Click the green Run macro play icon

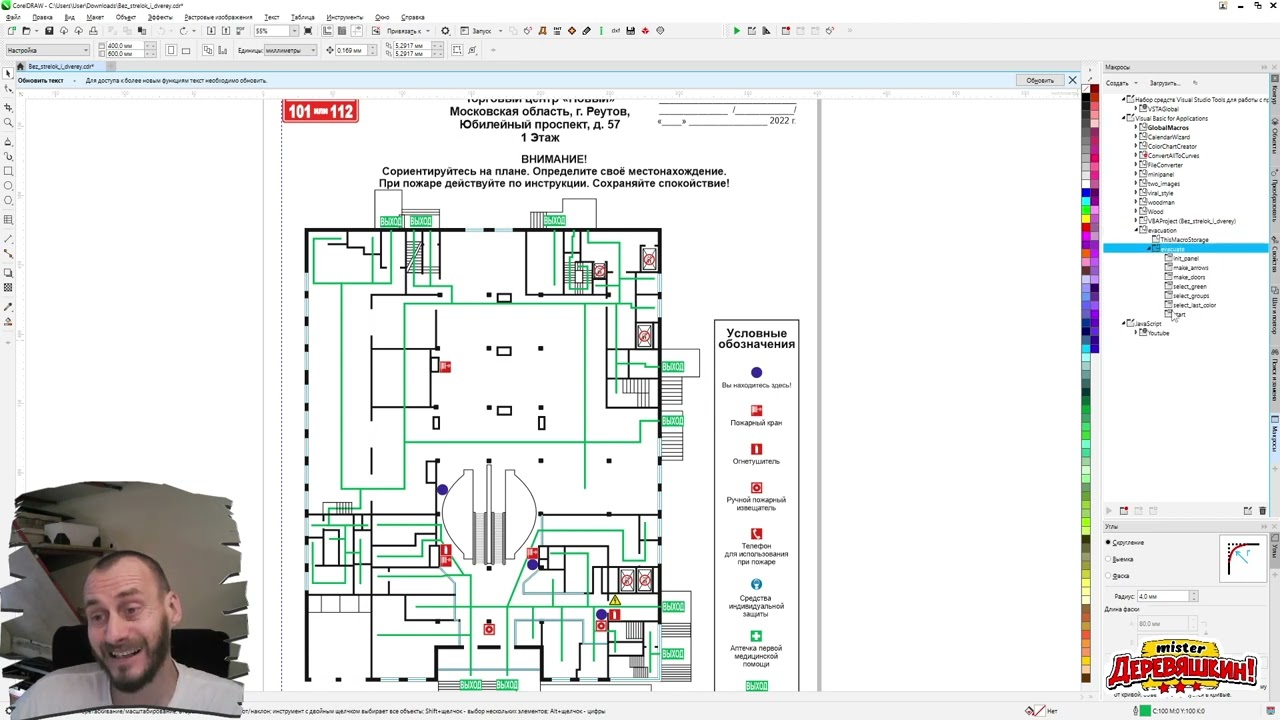736,31
